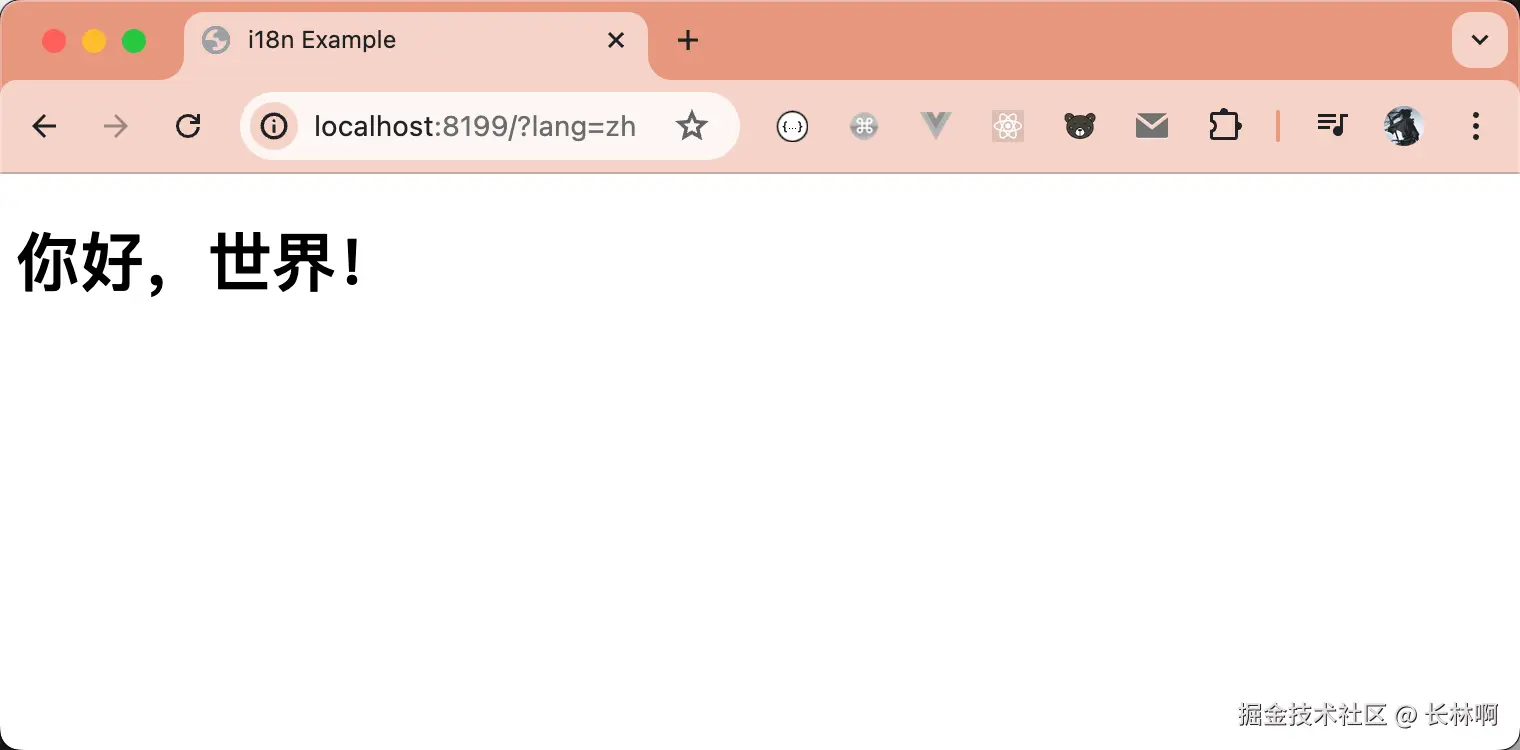The image size is (1520, 750).
Task: Expand the tab search chevron
Action: (1480, 40)
